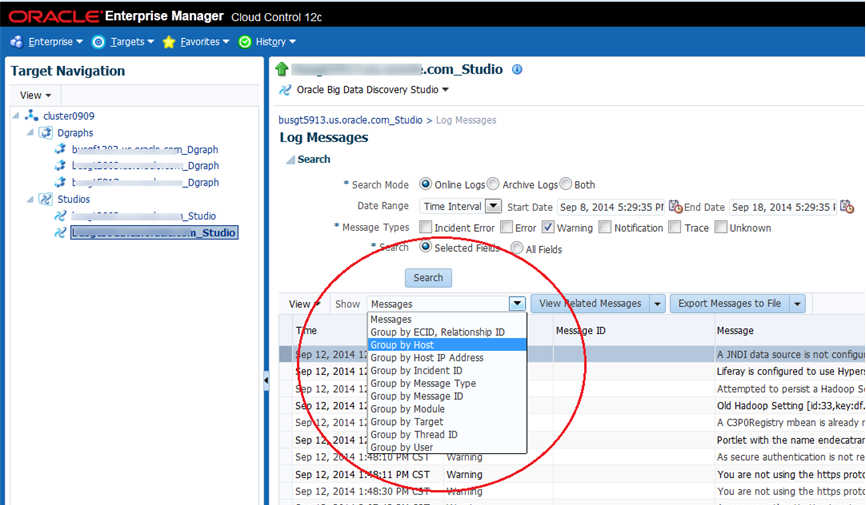Image resolution: width=866 pixels, height=505 pixels.
Task: Click the cluster0909 cluster icon
Action: tap(31, 115)
